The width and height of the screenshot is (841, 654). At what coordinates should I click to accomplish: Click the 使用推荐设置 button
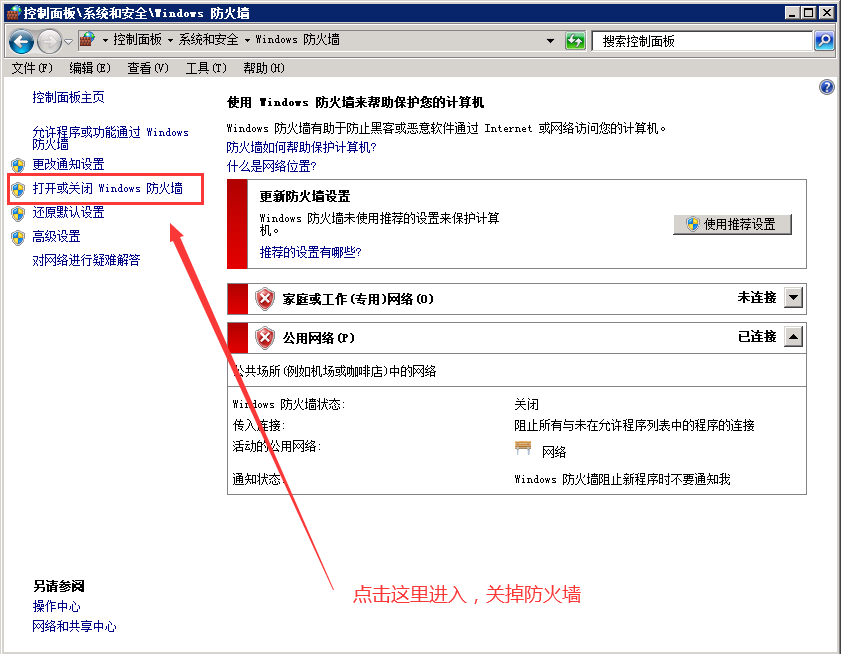pos(732,224)
